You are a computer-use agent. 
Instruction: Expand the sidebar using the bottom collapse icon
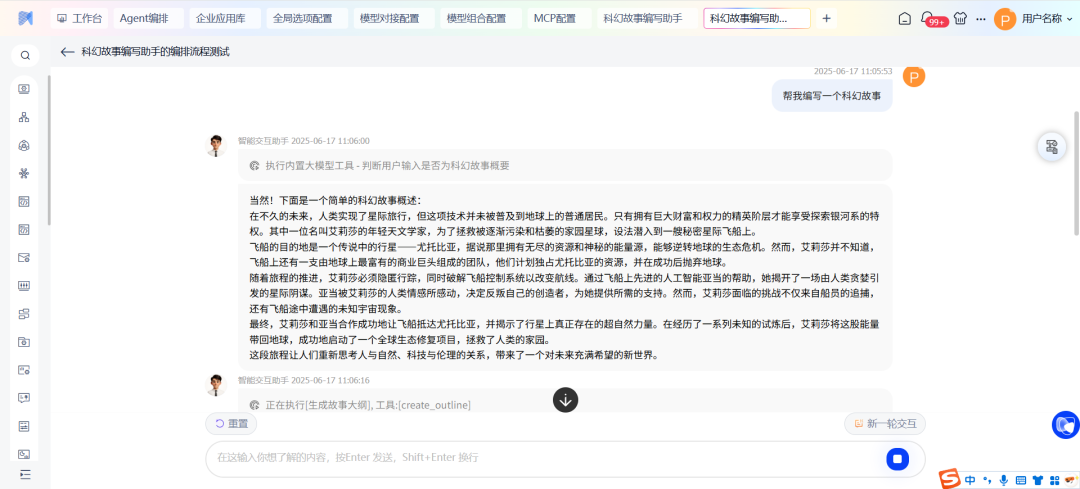(x=25, y=474)
